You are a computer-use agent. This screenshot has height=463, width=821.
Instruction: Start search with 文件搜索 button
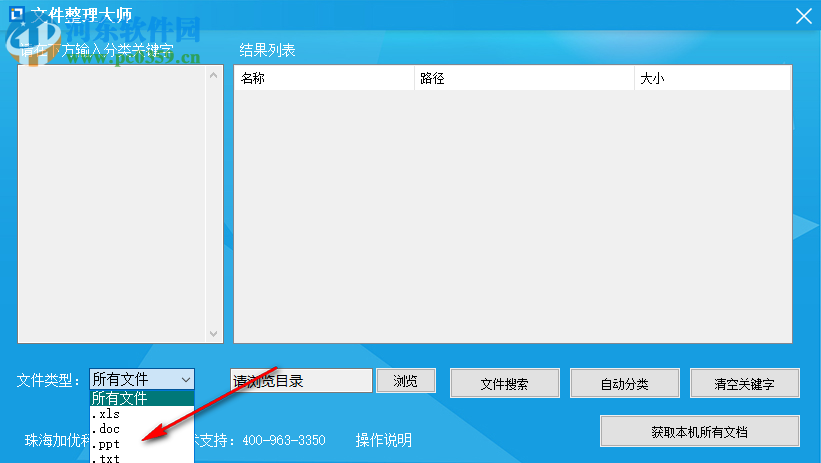pos(505,383)
